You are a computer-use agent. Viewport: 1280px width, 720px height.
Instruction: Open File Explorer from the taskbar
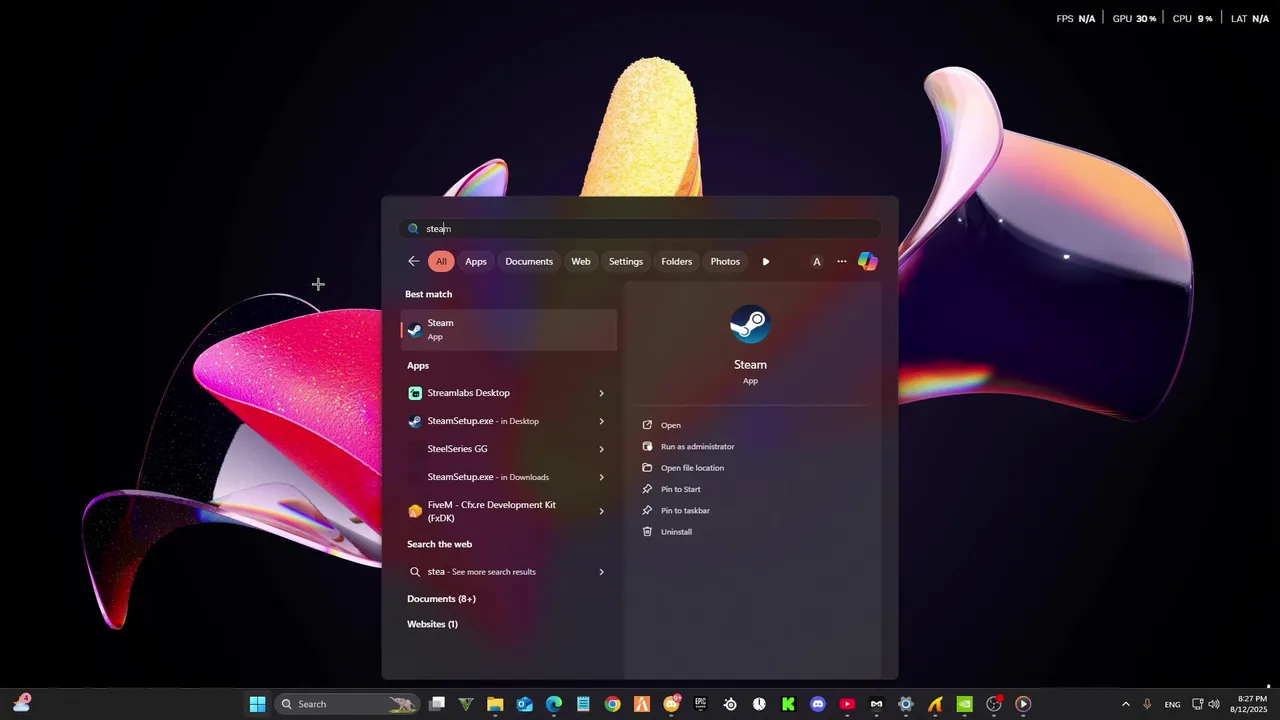[495, 704]
